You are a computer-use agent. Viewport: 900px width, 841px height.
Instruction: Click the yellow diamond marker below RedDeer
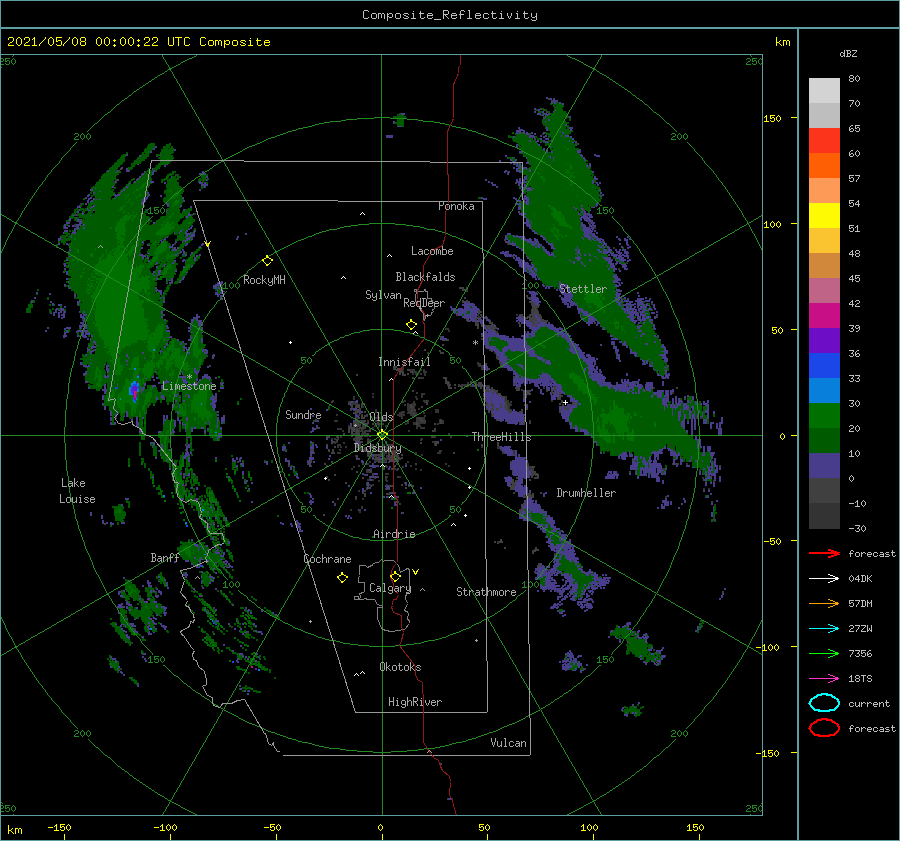pyautogui.click(x=411, y=325)
